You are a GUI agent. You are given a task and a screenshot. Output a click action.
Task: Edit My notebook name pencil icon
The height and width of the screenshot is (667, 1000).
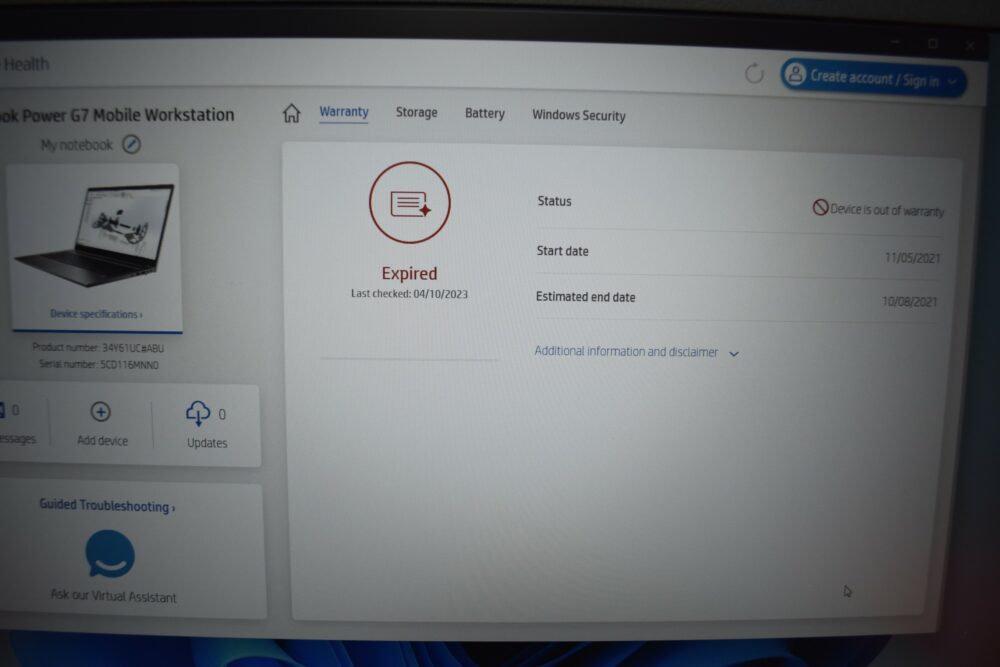tap(131, 145)
